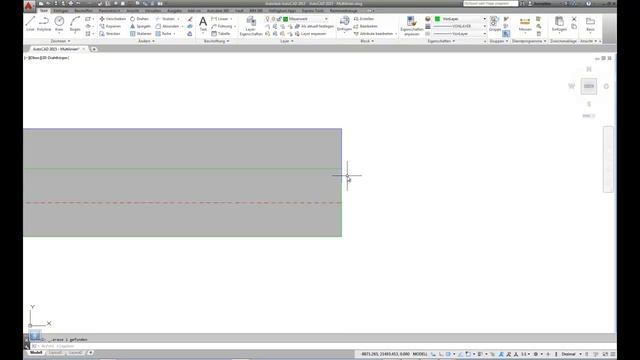Open Layer-Eigenschaften manager

pos(251,26)
